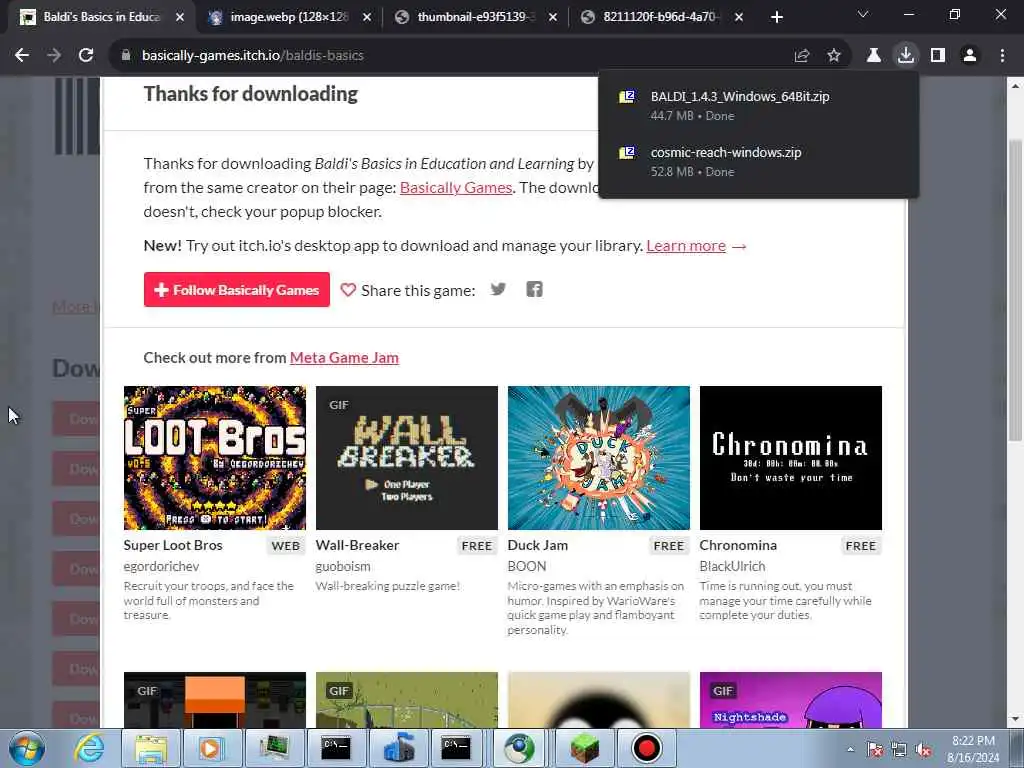The width and height of the screenshot is (1024, 768).
Task: Reload the current page
Action: [x=86, y=56]
